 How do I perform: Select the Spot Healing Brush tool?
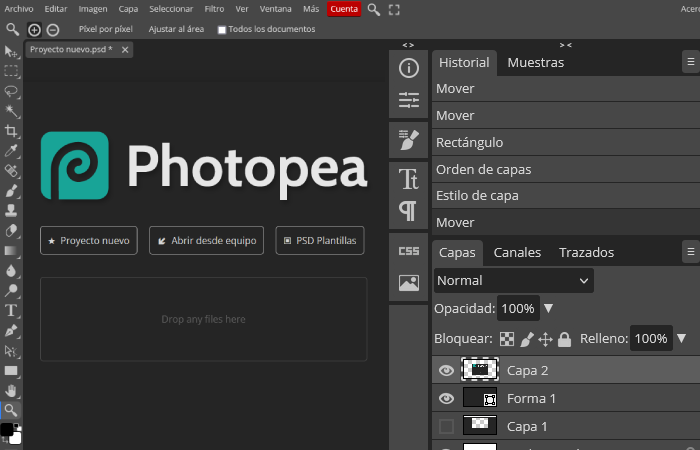[11, 171]
